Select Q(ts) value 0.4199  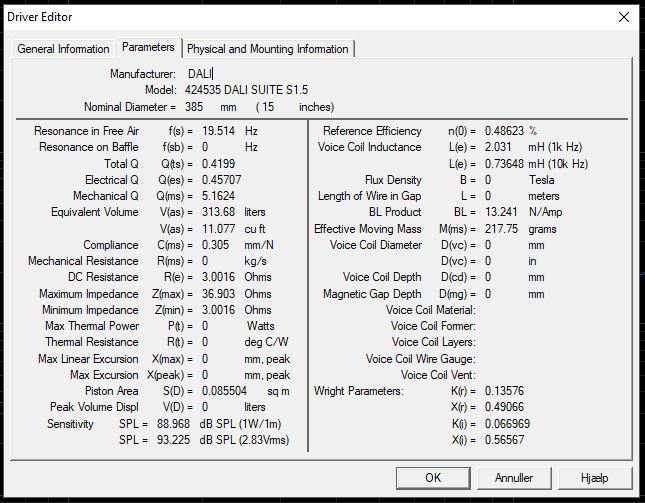pyautogui.click(x=218, y=164)
